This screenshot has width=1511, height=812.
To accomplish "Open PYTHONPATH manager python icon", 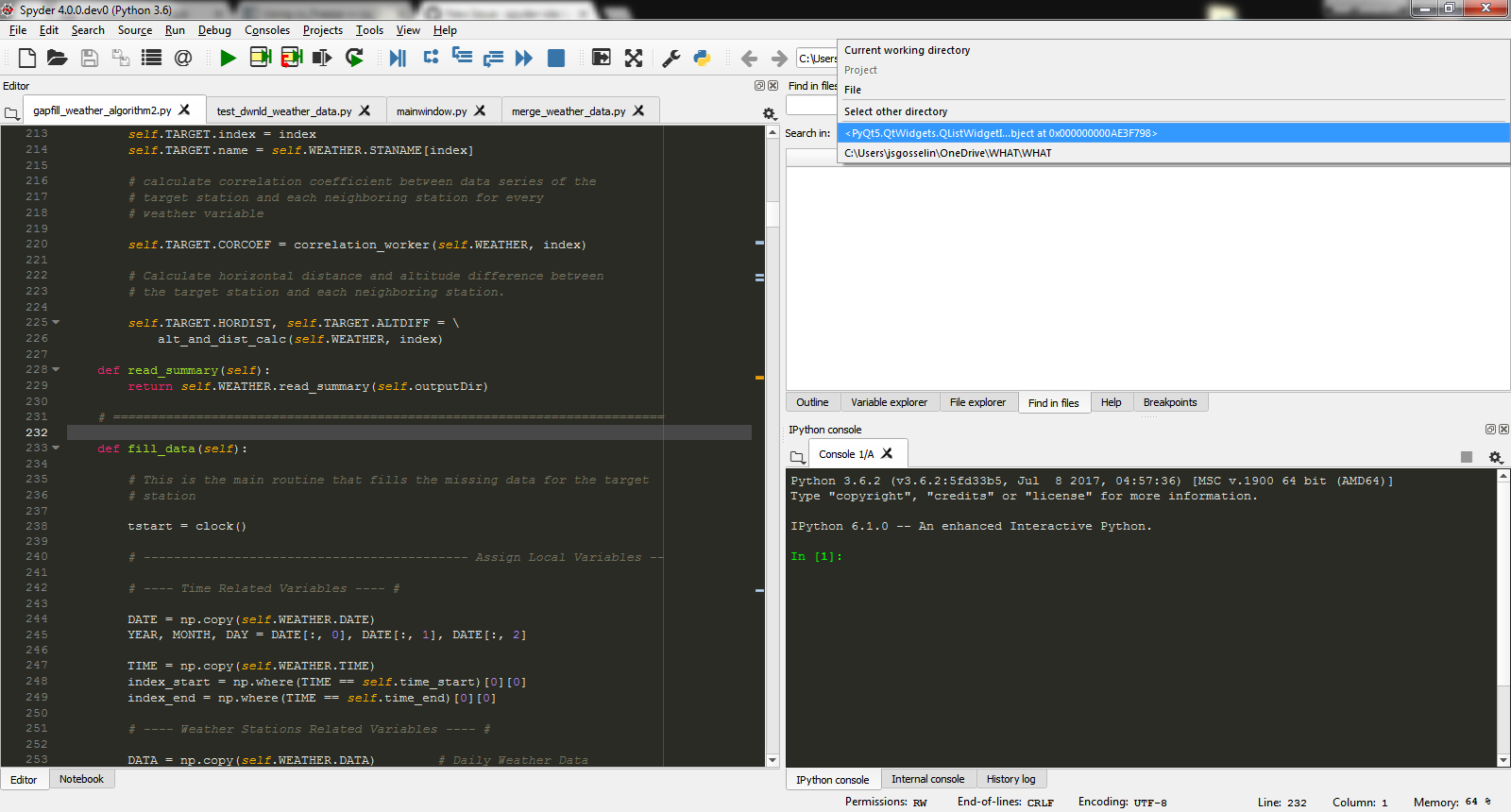I will coord(702,58).
